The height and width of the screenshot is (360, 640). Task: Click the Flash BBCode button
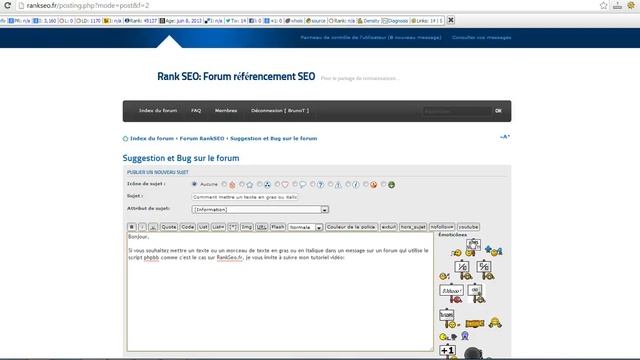click(x=278, y=227)
